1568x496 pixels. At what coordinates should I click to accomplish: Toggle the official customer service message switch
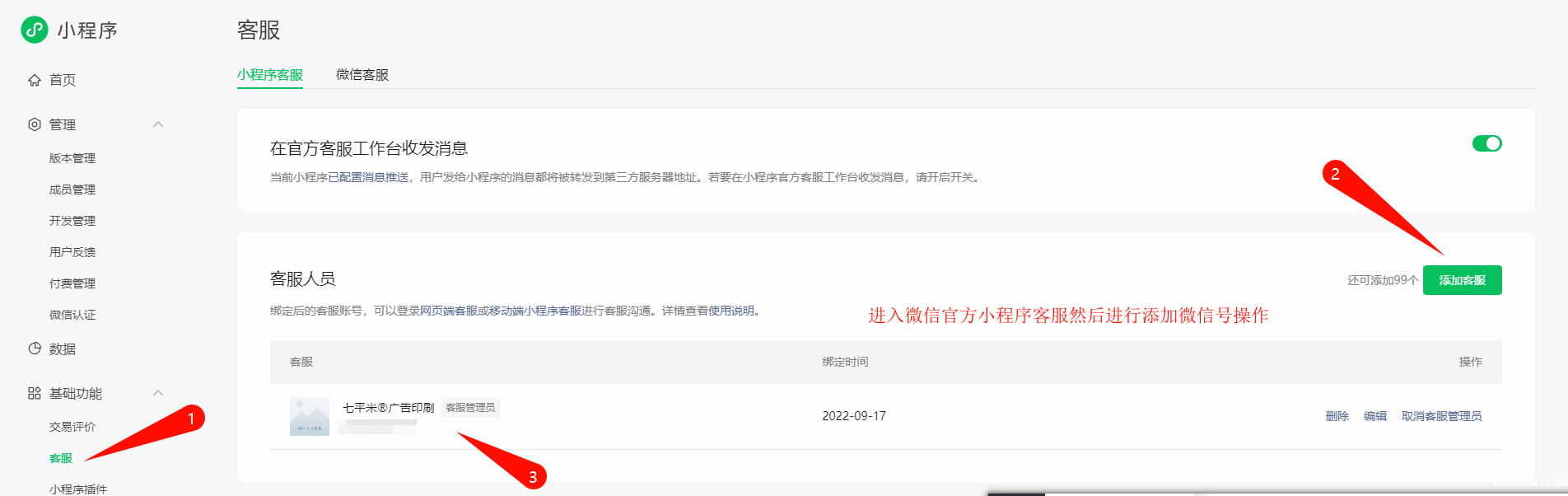coord(1486,143)
